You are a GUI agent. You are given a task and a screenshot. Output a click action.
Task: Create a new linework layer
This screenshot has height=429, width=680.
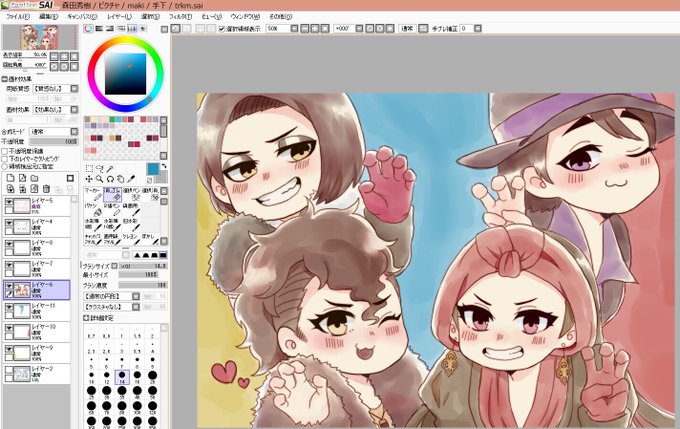[x=22, y=178]
